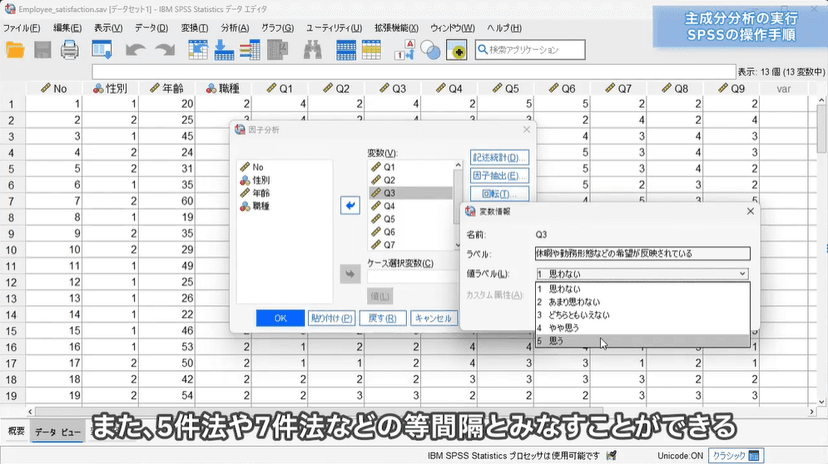828x464 pixels.
Task: Select variable 年齢 in the source list
Action: pos(260,193)
